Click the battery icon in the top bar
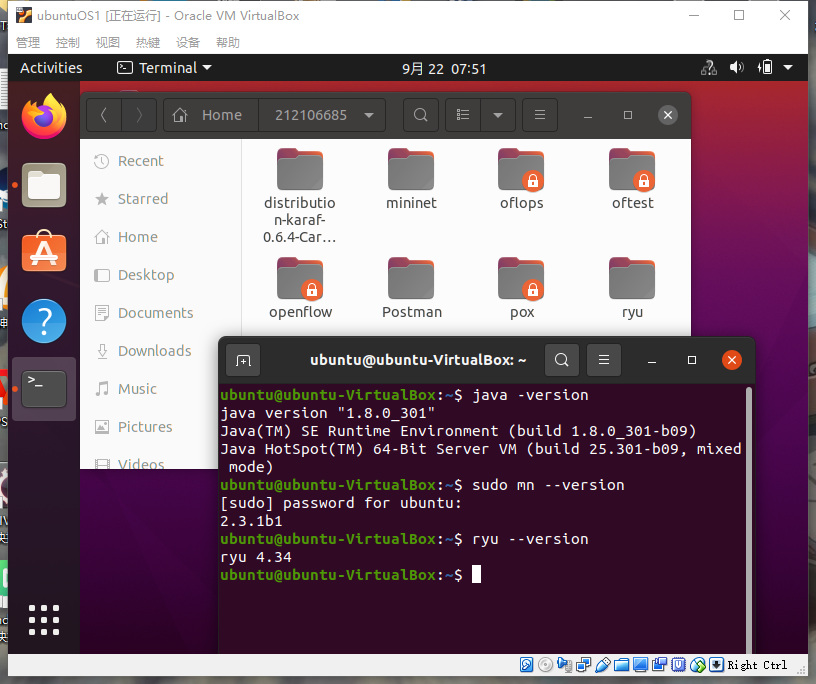816x684 pixels. [x=765, y=68]
